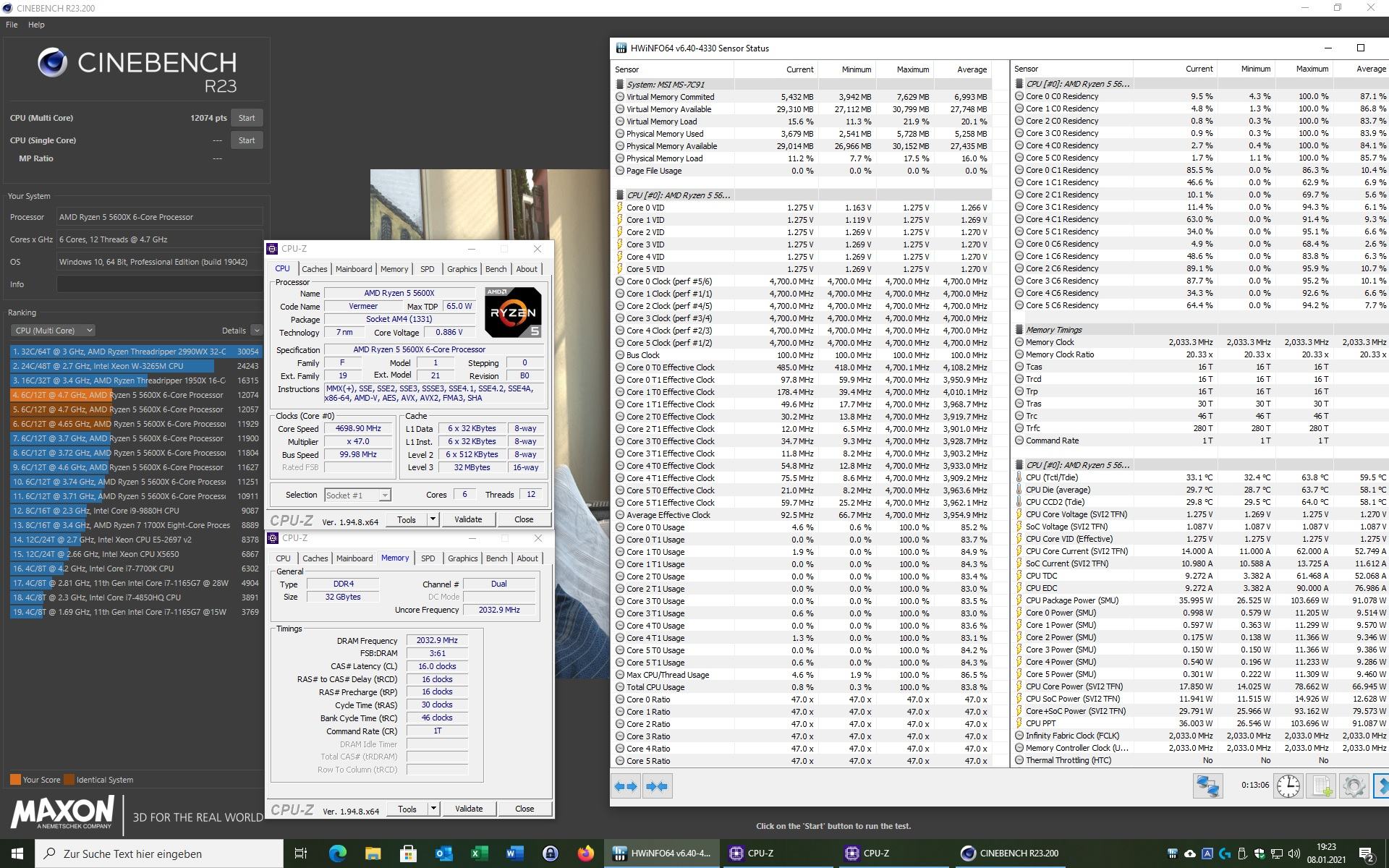Open Word from the taskbar
This screenshot has height=868, width=1389.
tap(514, 854)
